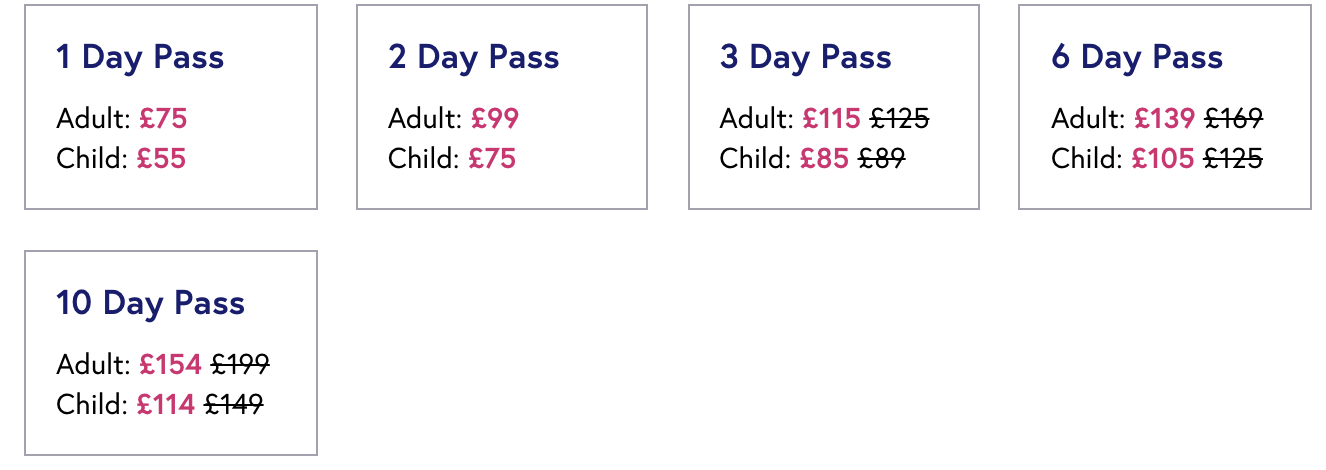Click 10 Day adult price £154
Screen dimensions: 1326x470
pyautogui.click(x=170, y=365)
